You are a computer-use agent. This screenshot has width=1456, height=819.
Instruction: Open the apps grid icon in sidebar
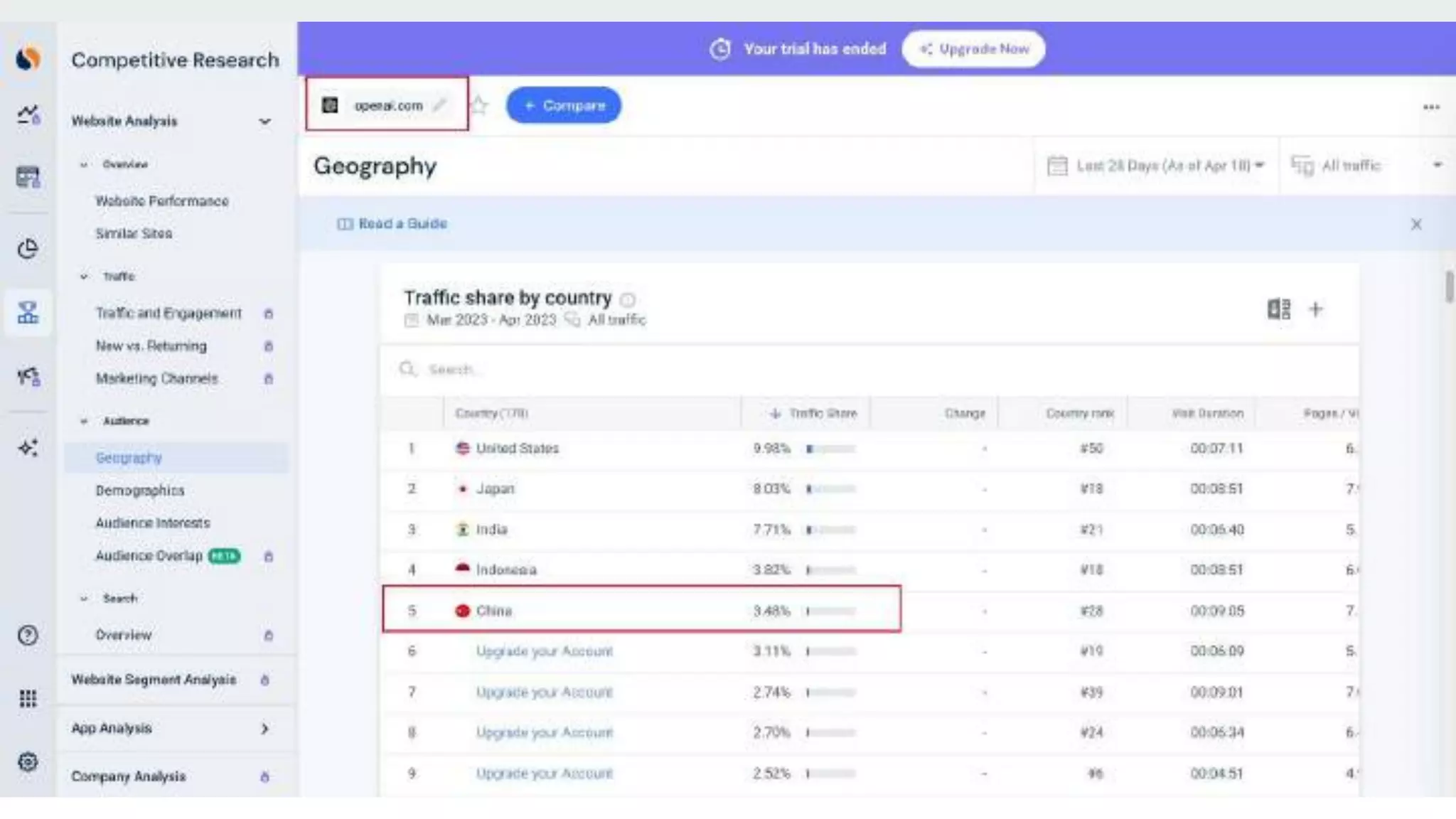point(28,698)
